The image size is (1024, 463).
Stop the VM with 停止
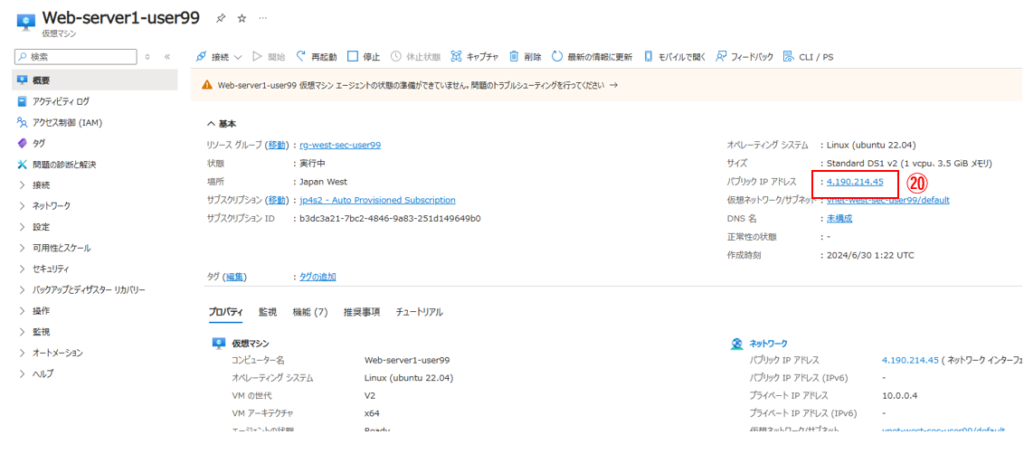click(x=363, y=57)
